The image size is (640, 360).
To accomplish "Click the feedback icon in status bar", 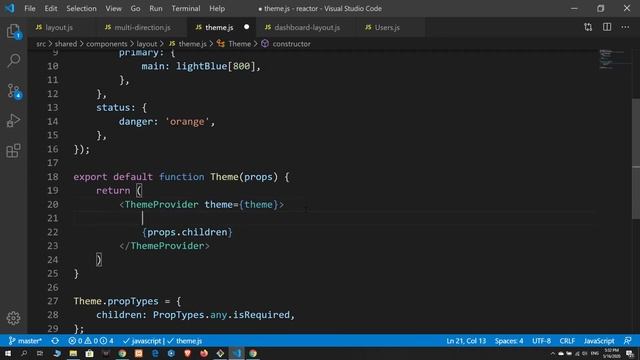I will tap(628, 341).
